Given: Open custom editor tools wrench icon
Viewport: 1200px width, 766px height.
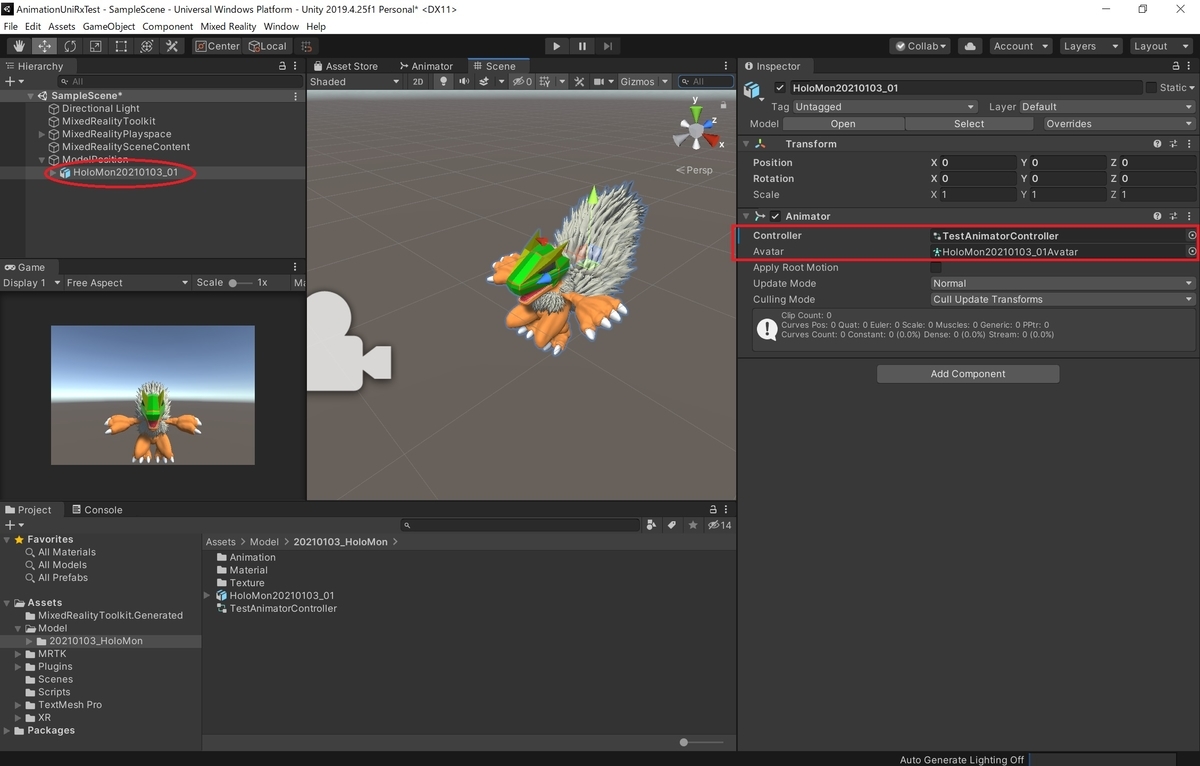Looking at the screenshot, I should [x=172, y=46].
